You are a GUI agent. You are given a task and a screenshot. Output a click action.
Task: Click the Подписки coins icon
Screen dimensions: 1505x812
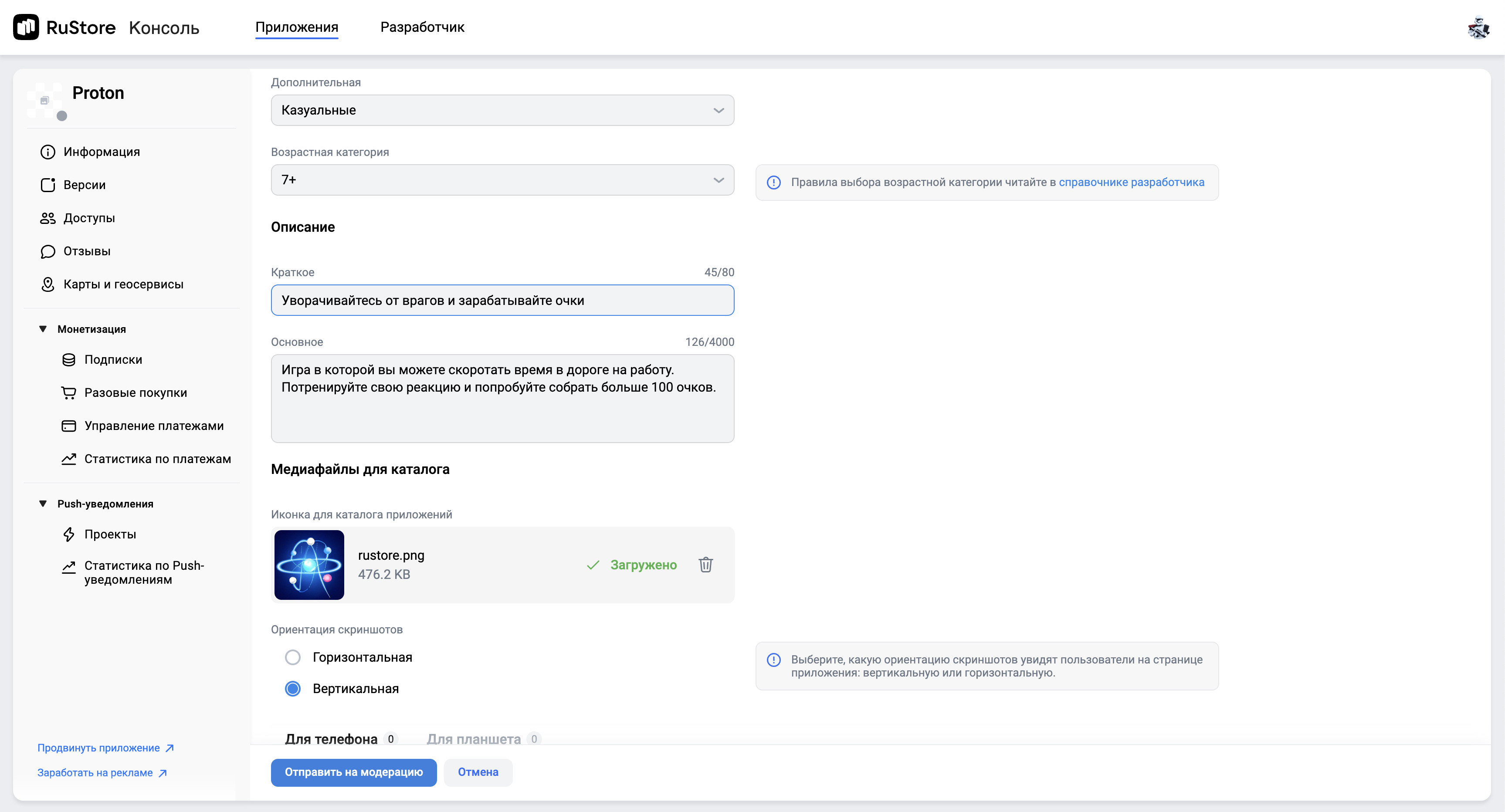(69, 360)
